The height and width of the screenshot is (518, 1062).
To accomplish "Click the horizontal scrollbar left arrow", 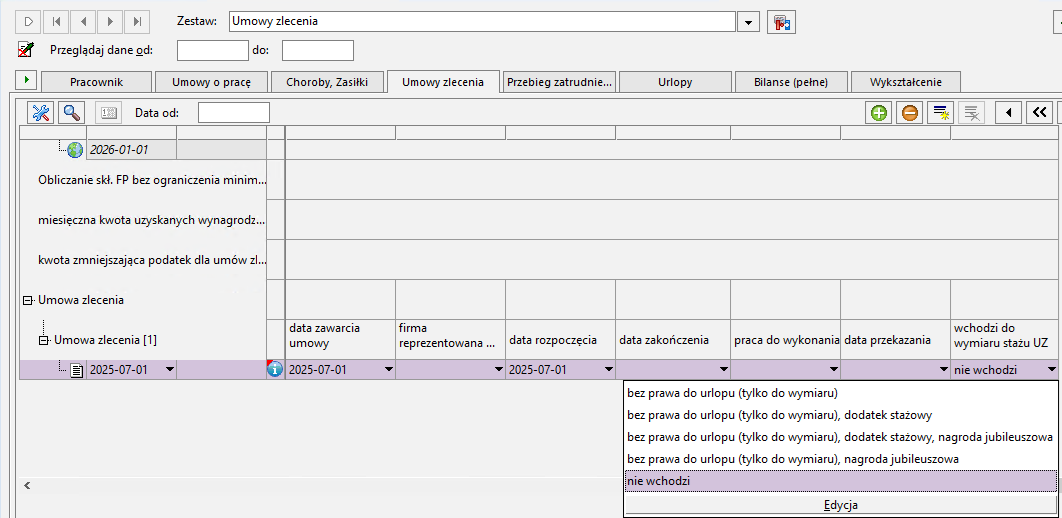I will 28,485.
